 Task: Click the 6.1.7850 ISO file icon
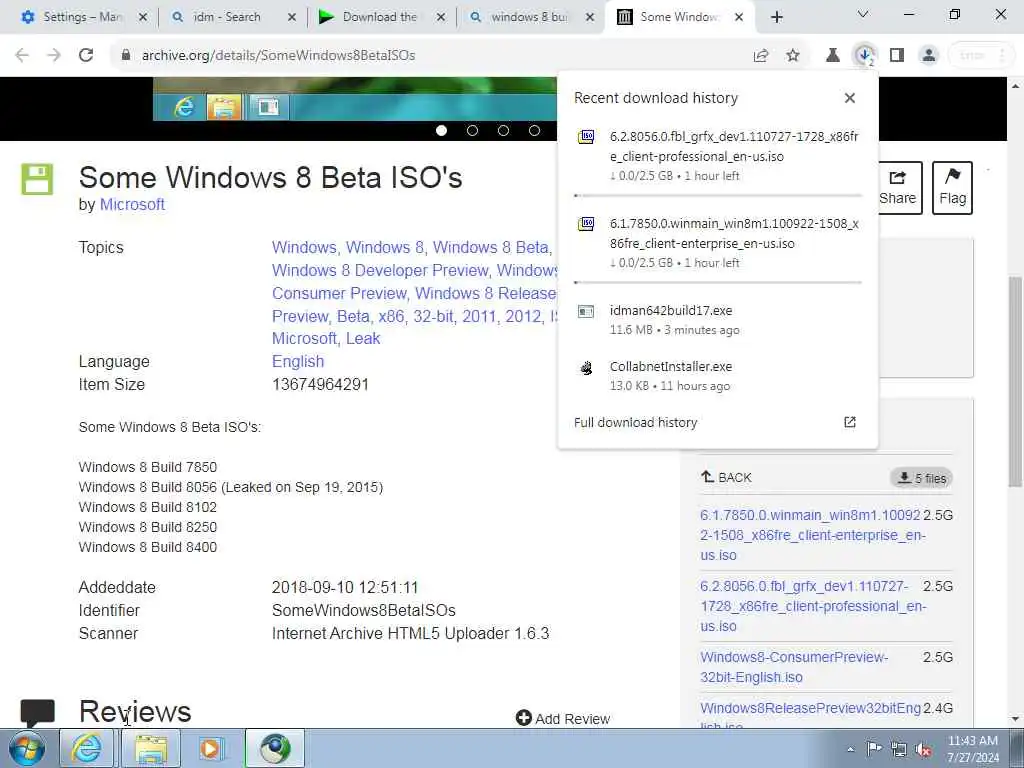pyautogui.click(x=586, y=224)
